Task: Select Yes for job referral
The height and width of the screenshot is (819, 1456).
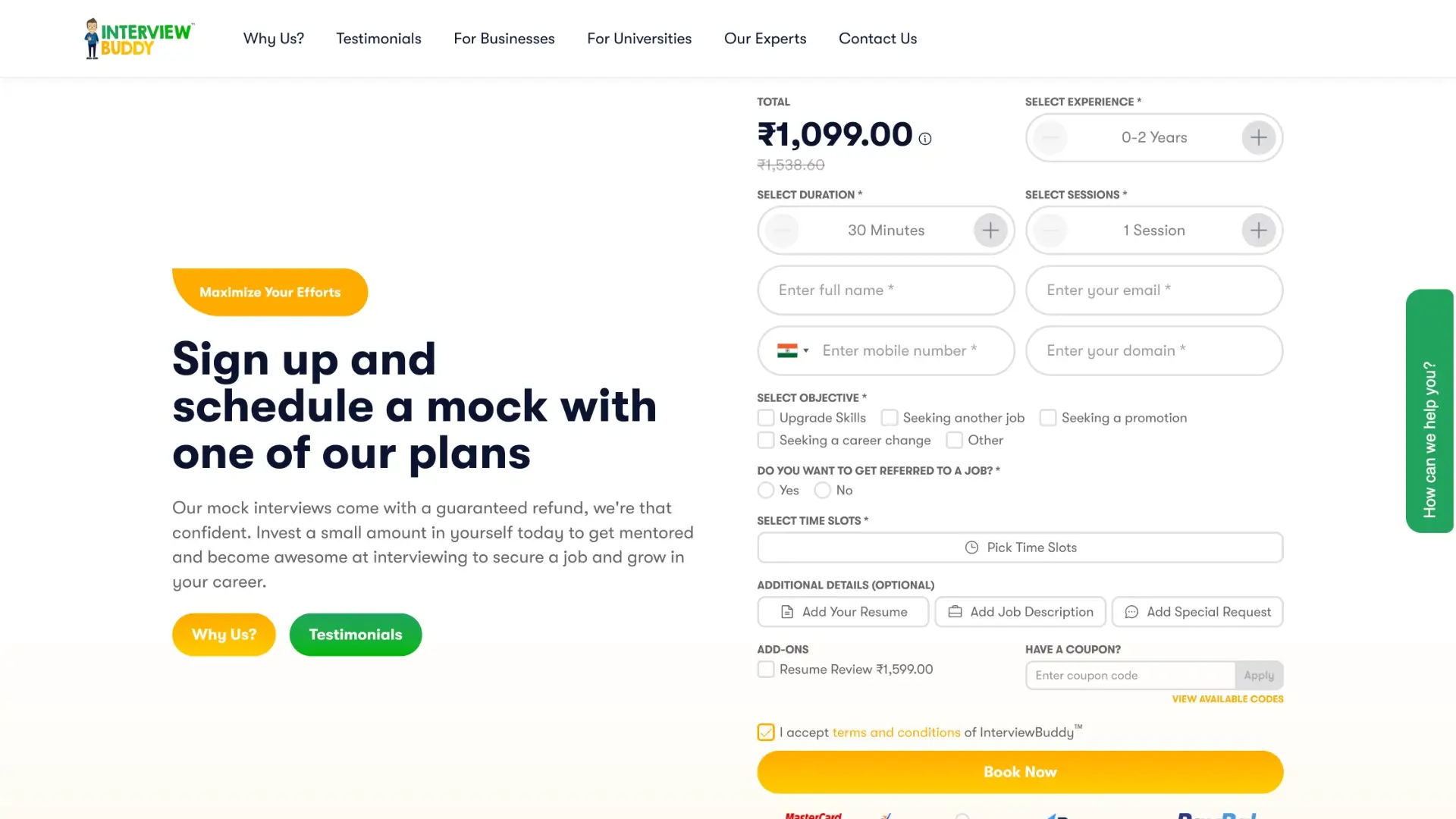Action: 766,491
